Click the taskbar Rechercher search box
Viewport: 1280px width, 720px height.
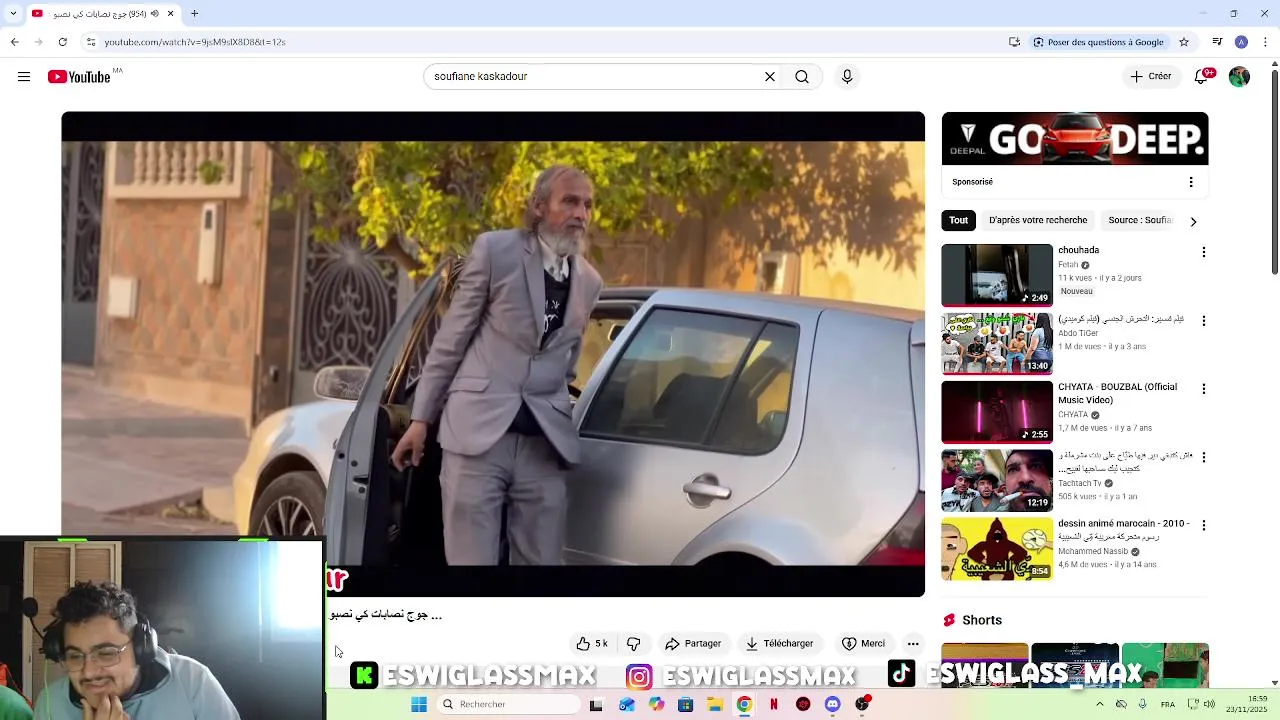(508, 704)
